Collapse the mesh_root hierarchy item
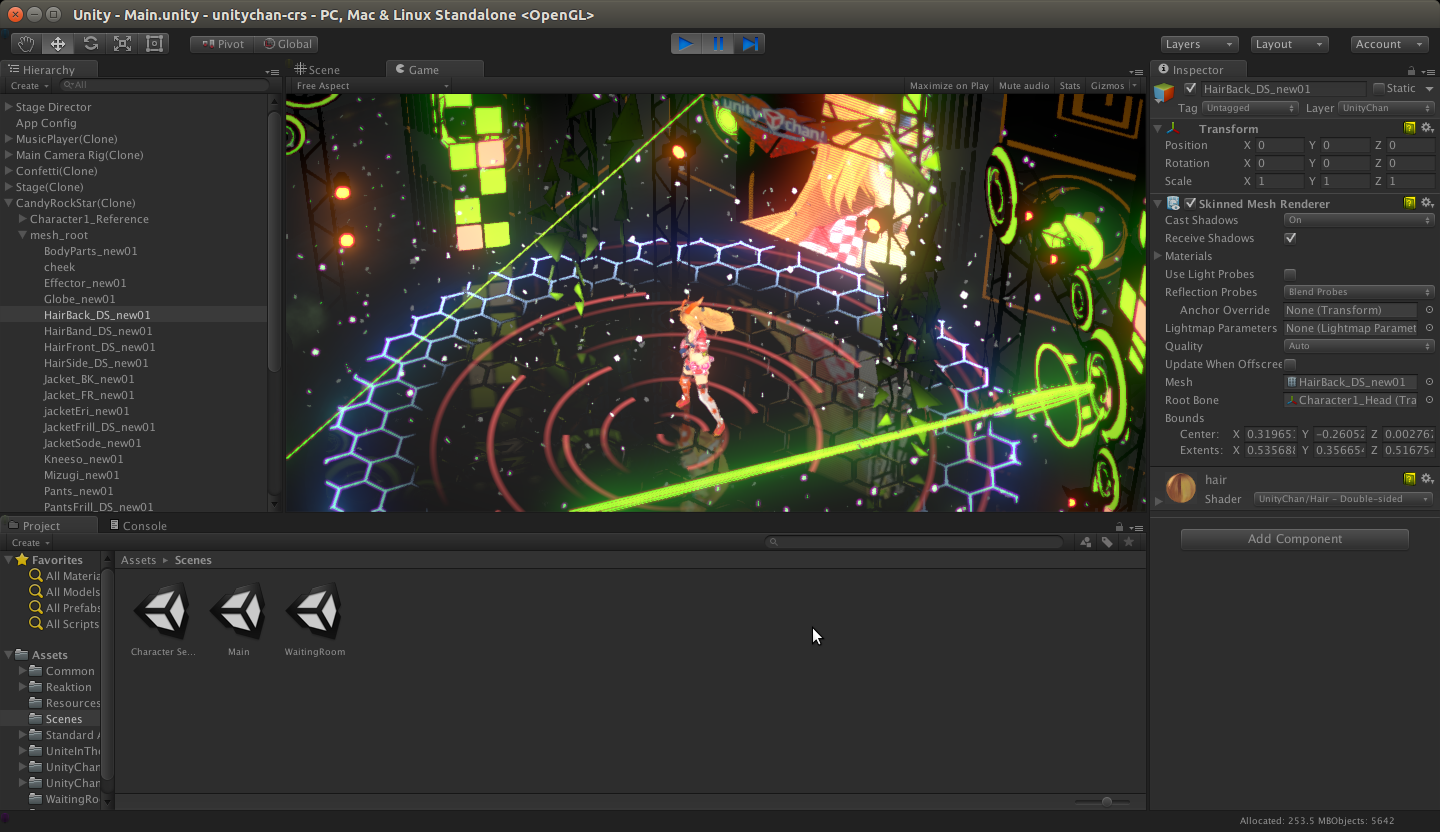Image resolution: width=1440 pixels, height=832 pixels. [23, 235]
